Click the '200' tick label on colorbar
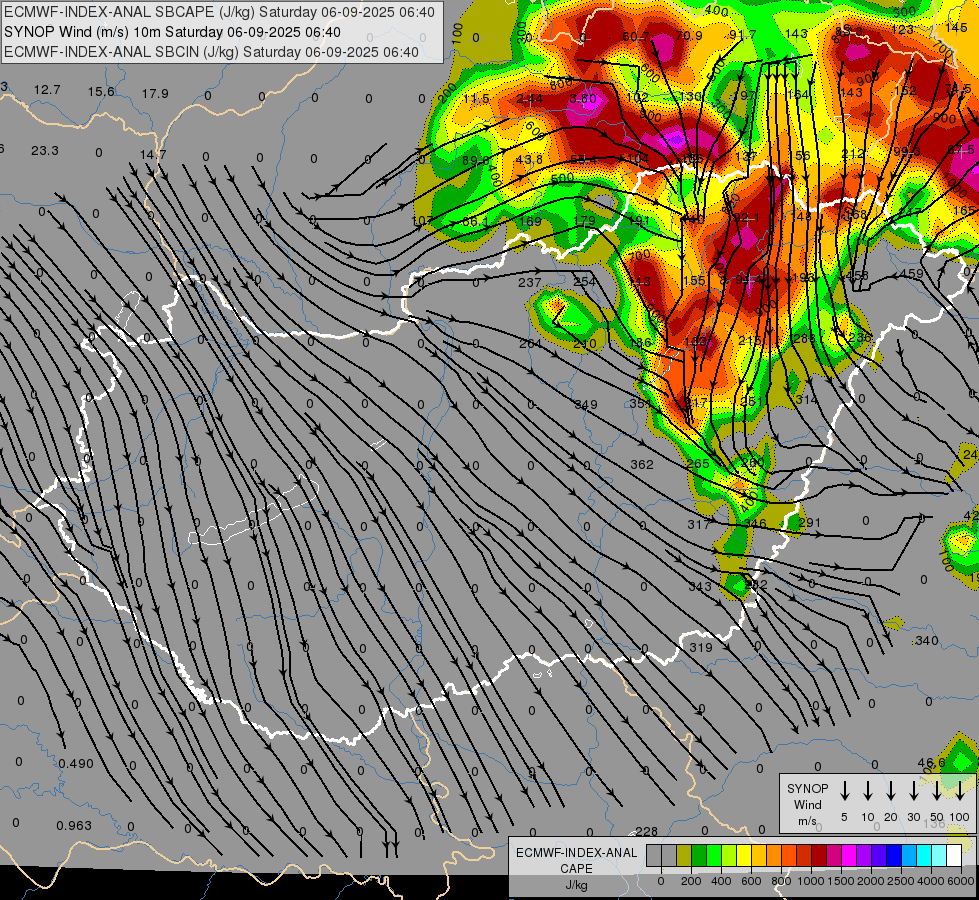 pyautogui.click(x=691, y=881)
